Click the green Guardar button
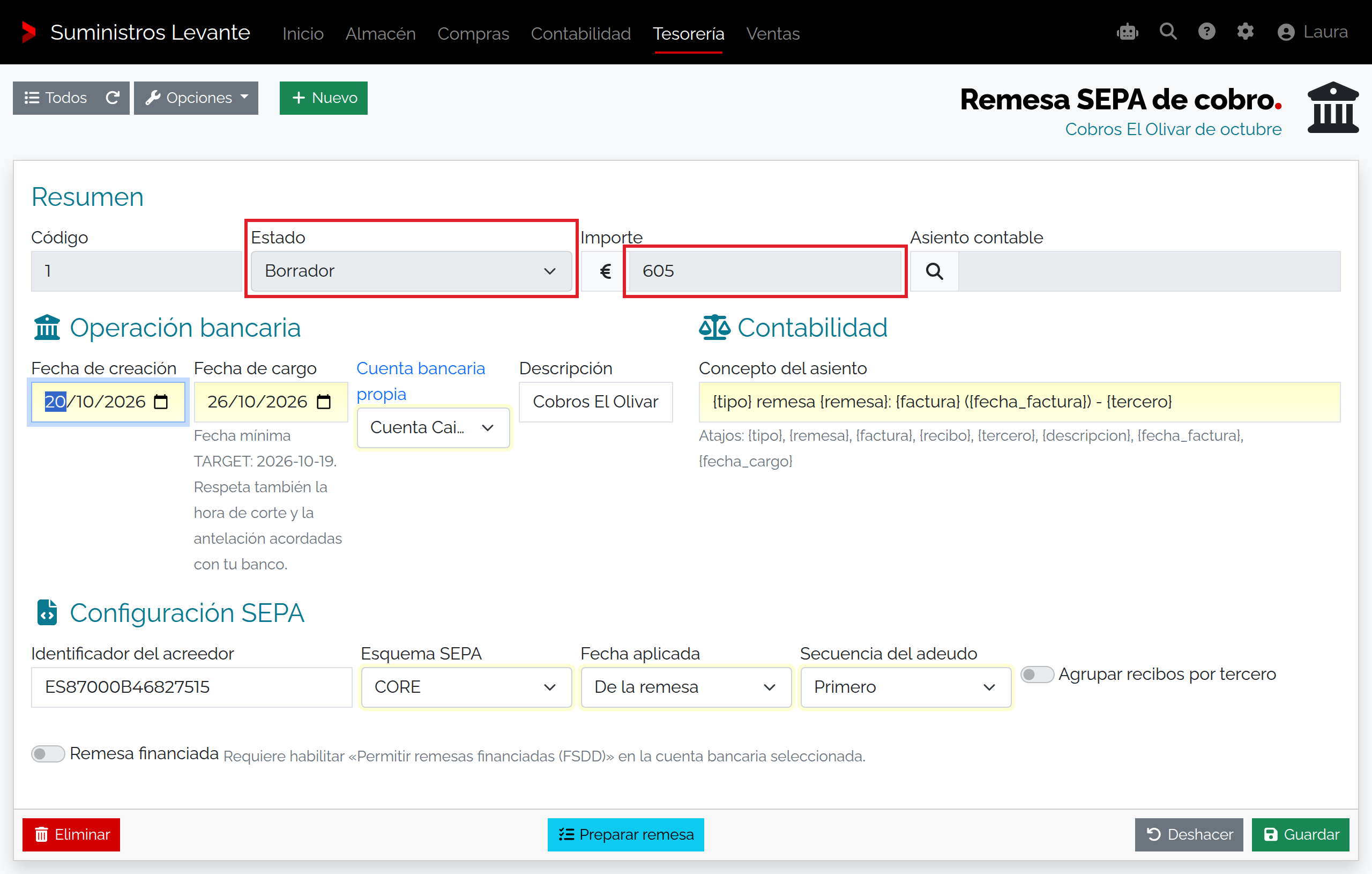This screenshot has height=874, width=1372. coord(1300,835)
